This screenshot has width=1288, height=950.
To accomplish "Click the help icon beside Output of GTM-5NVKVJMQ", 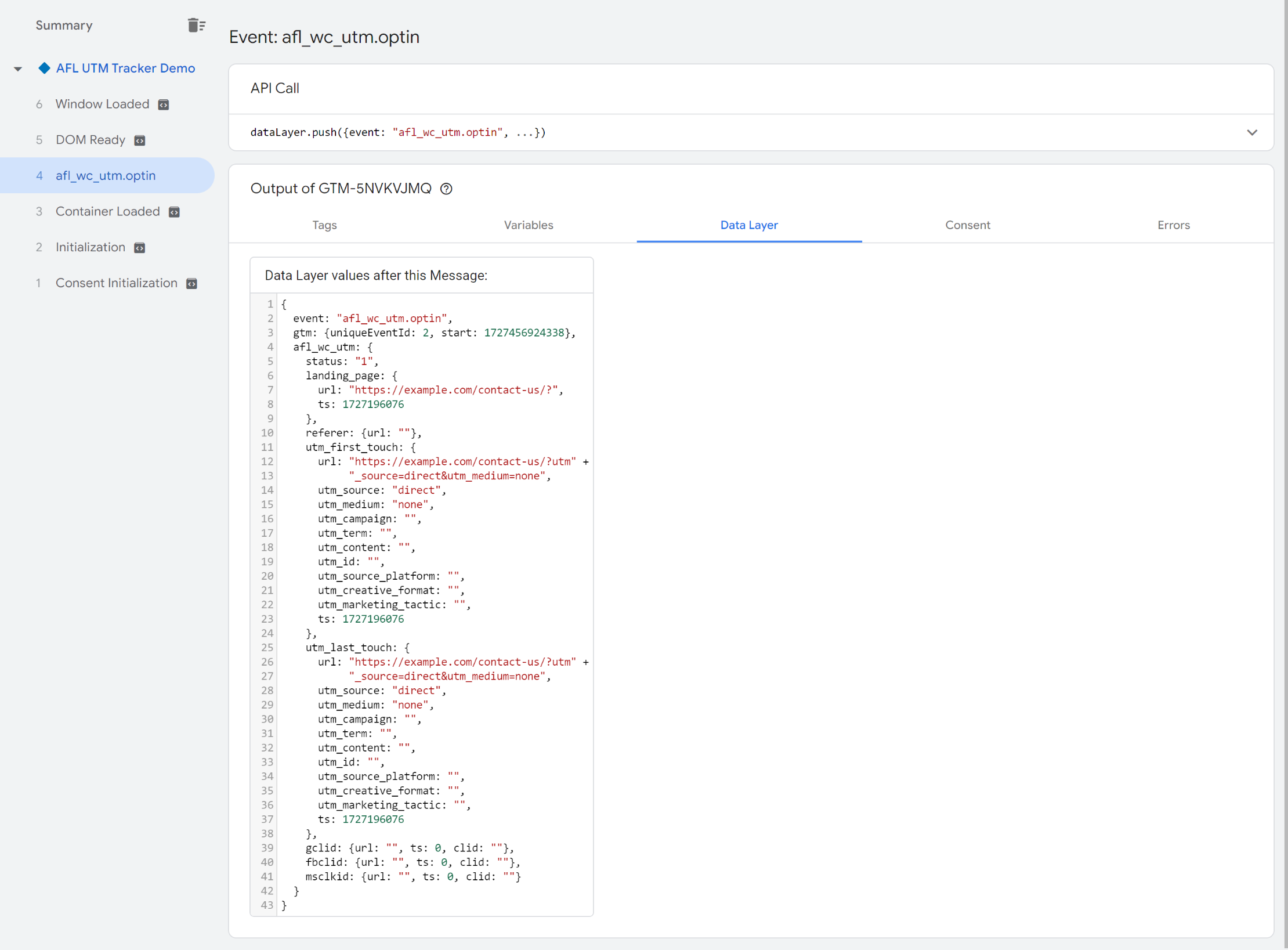I will [446, 189].
